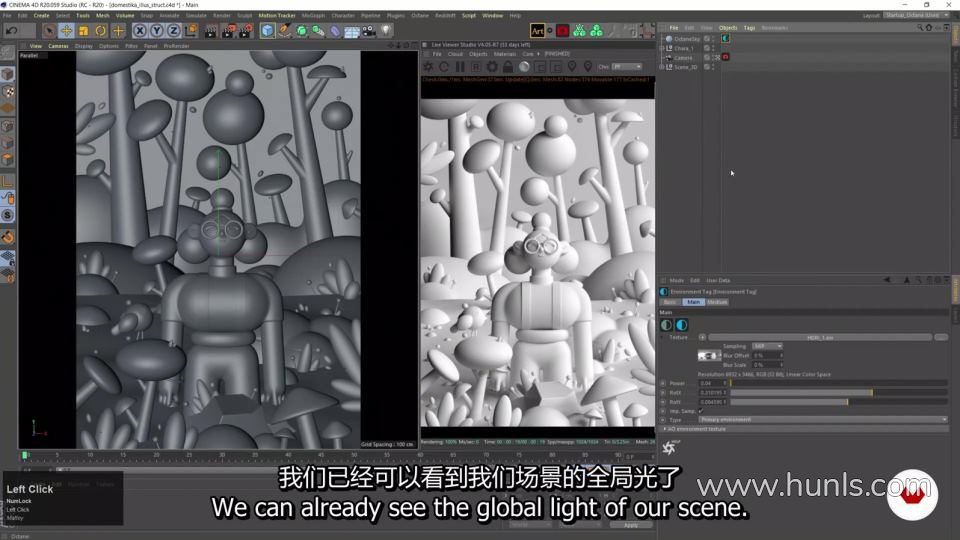Viewport: 960px width, 540px height.
Task: Open the Tools menu
Action: [x=83, y=15]
